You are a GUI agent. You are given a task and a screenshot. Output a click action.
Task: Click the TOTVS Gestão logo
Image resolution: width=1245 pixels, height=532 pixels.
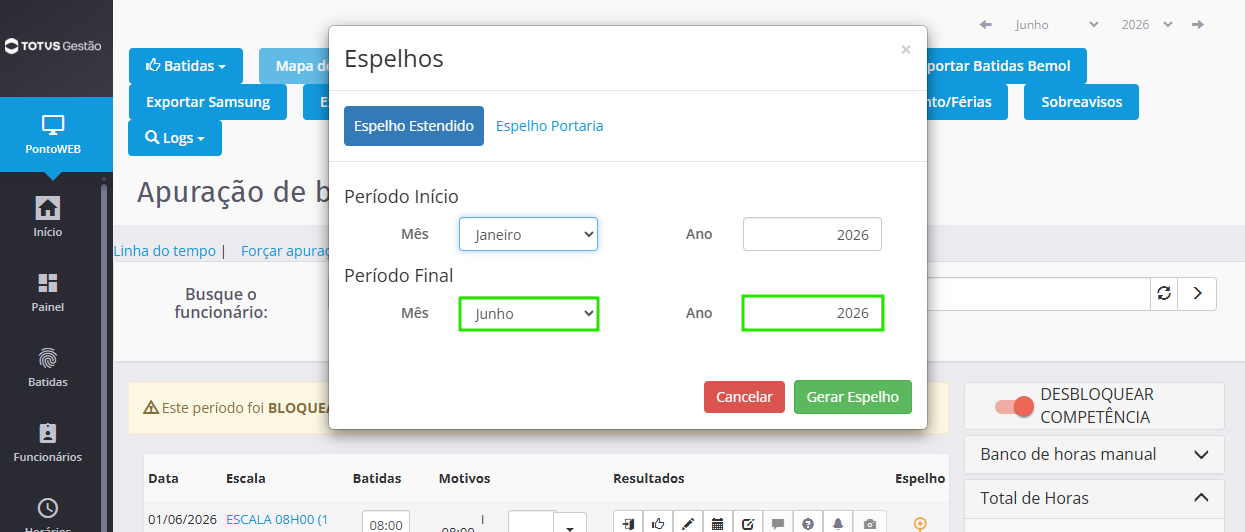tap(53, 45)
